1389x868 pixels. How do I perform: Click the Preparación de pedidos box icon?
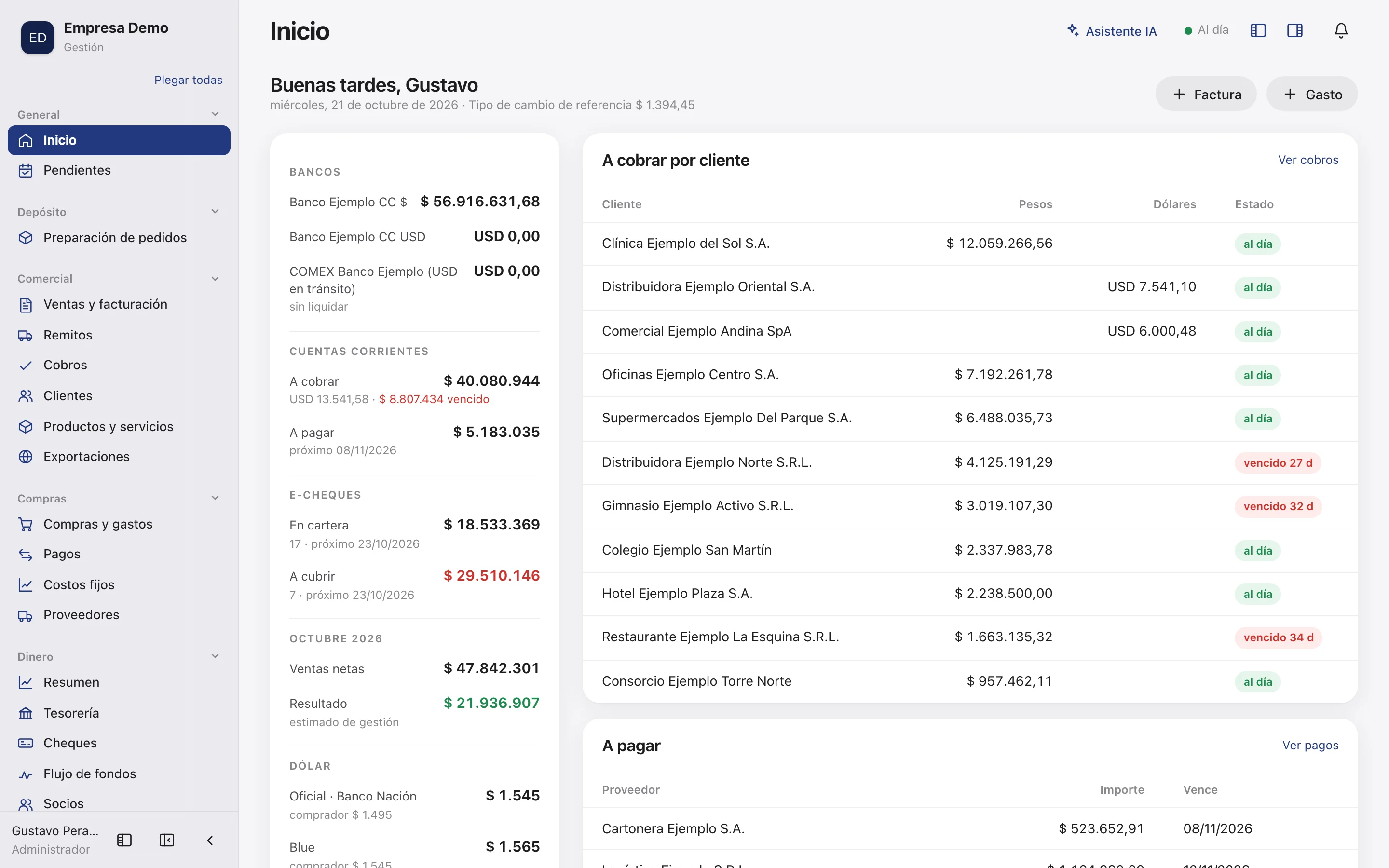tap(25, 238)
